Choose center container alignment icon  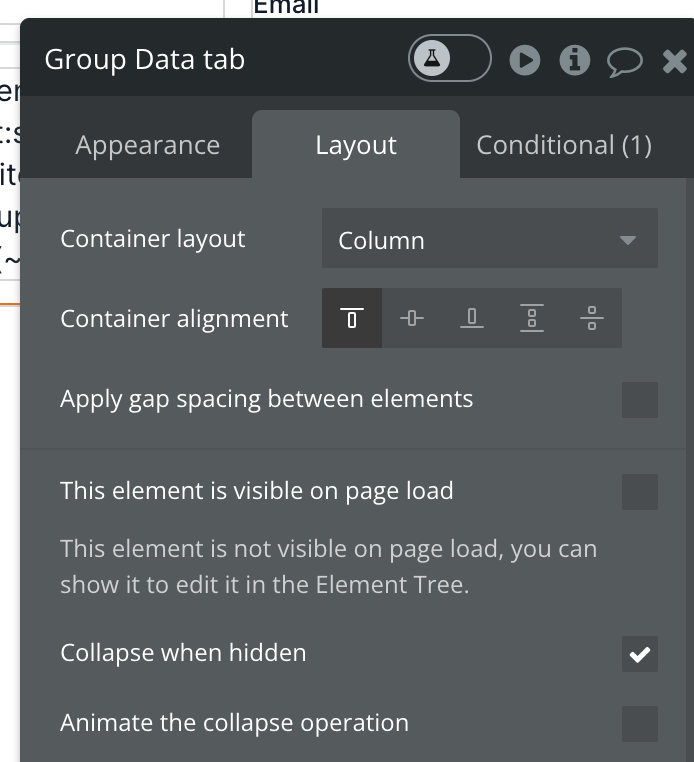pos(412,319)
